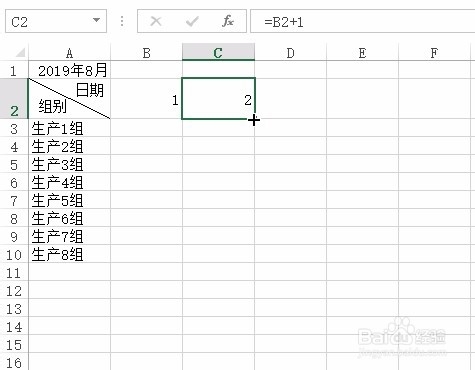Select row 10 header

(x=14, y=254)
